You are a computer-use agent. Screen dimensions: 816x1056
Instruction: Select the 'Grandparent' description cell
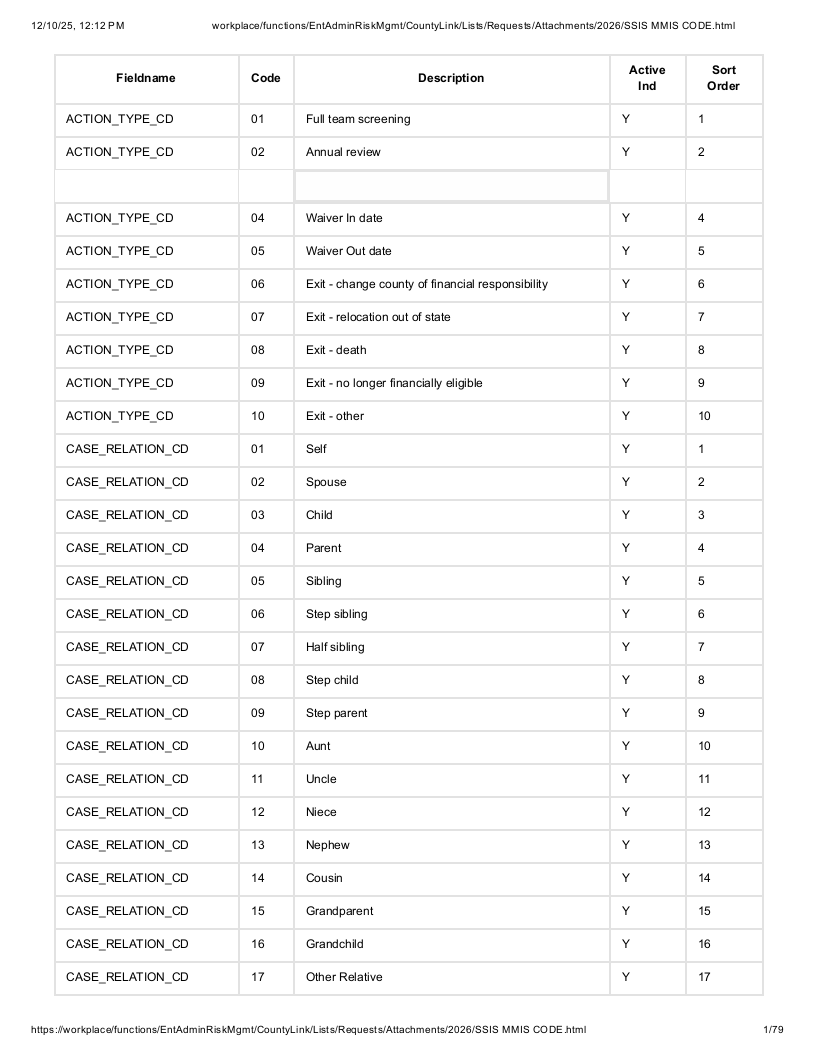click(451, 912)
